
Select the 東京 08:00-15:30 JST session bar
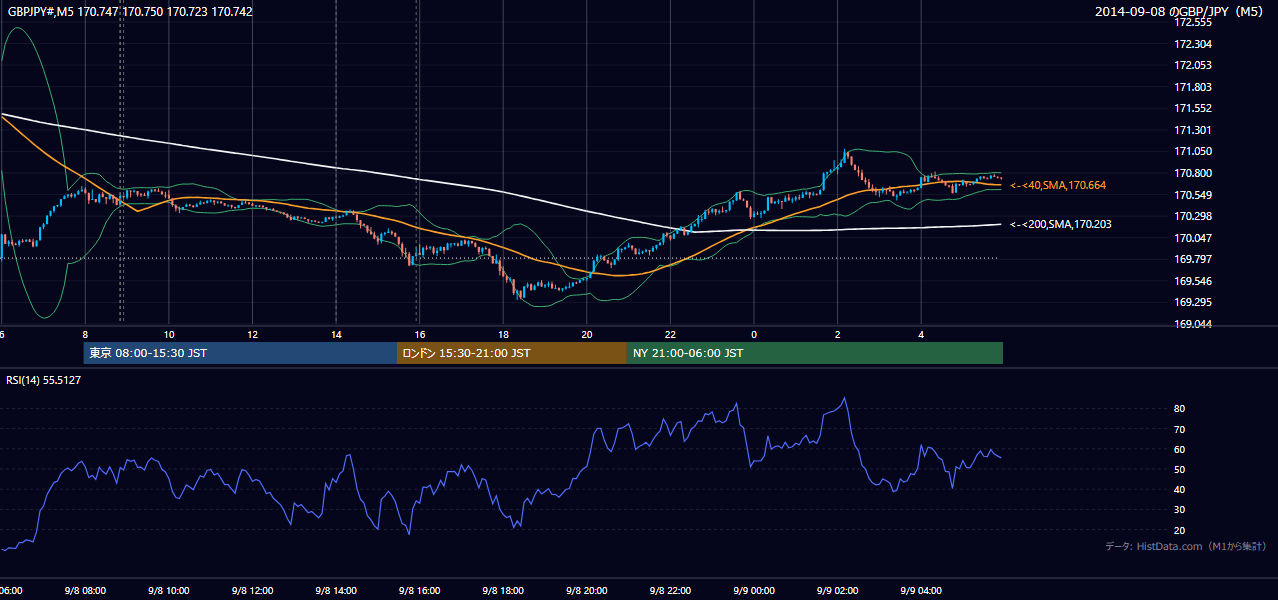240,353
